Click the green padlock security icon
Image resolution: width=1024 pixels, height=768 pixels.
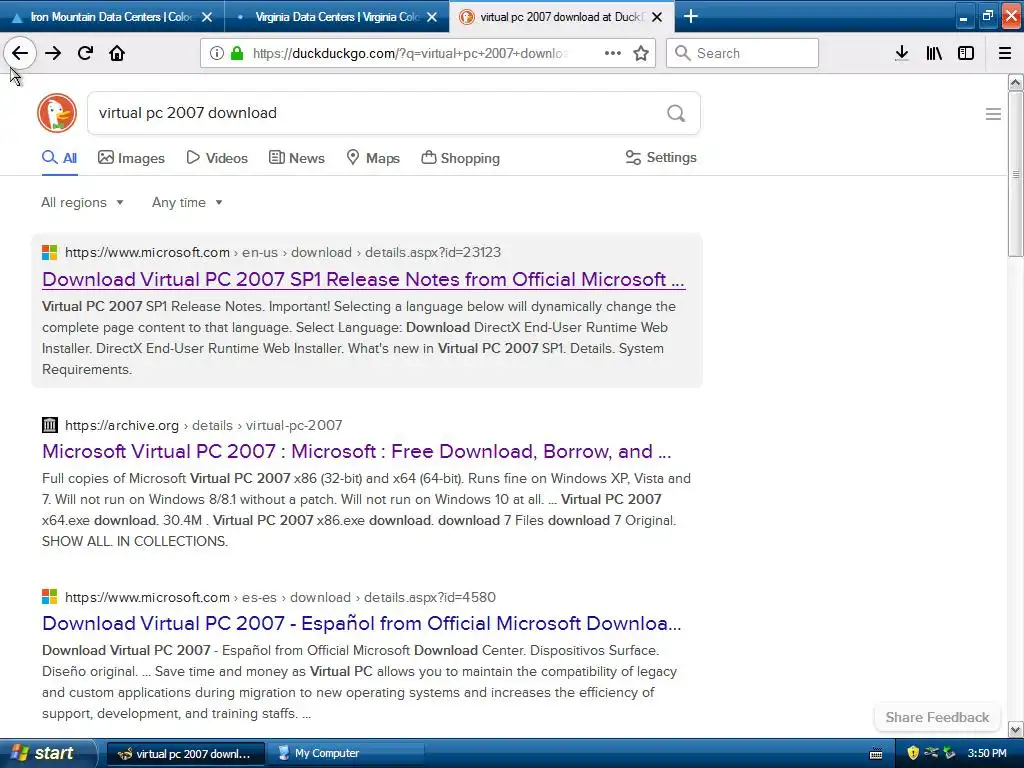[237, 53]
